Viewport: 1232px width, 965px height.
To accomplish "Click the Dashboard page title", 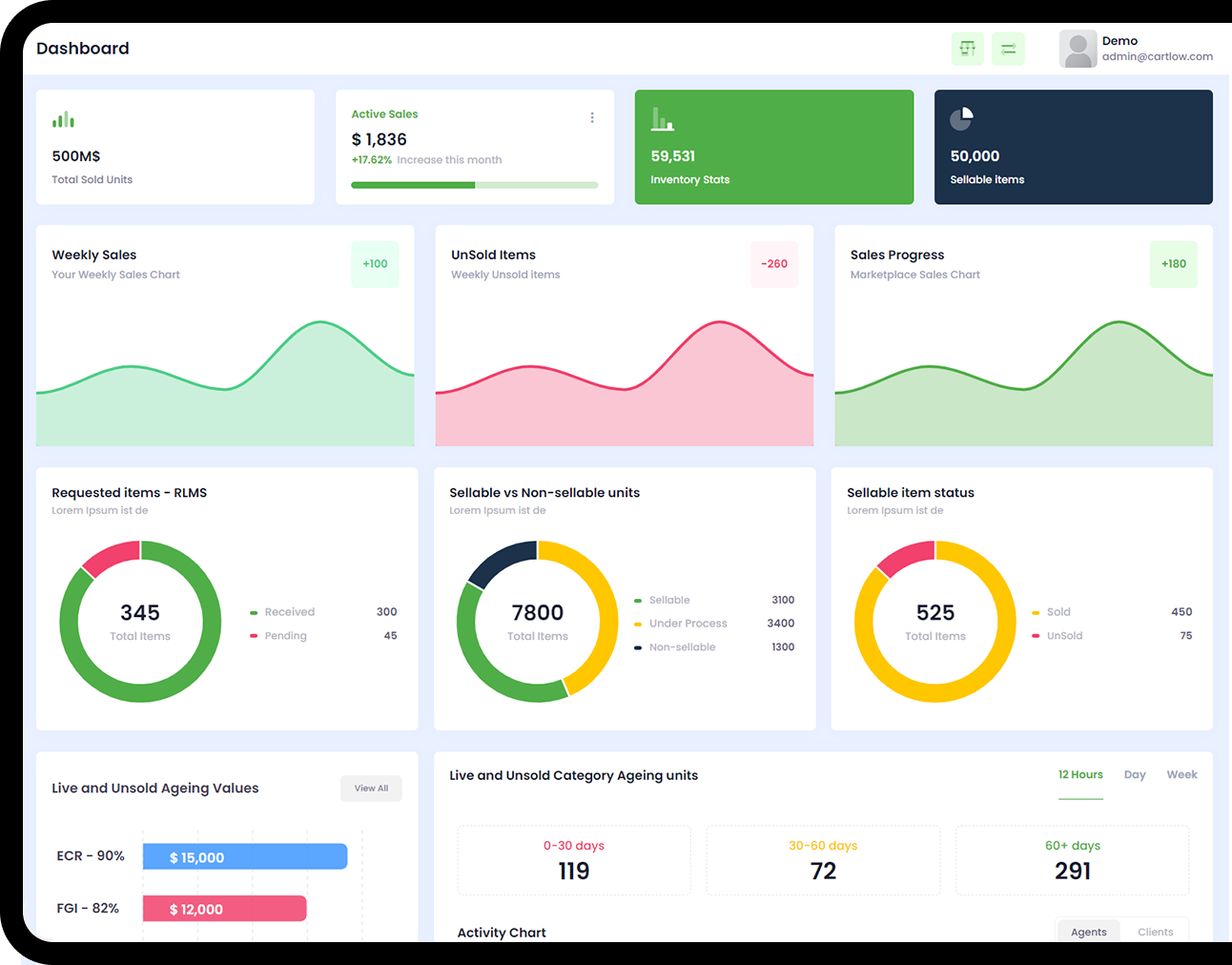I will [x=83, y=49].
